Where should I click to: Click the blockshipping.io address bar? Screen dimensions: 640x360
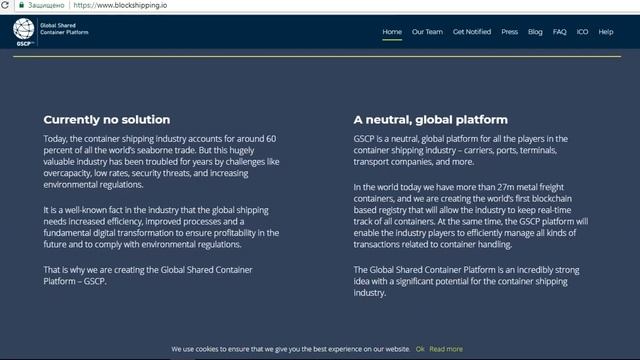(x=120, y=5)
